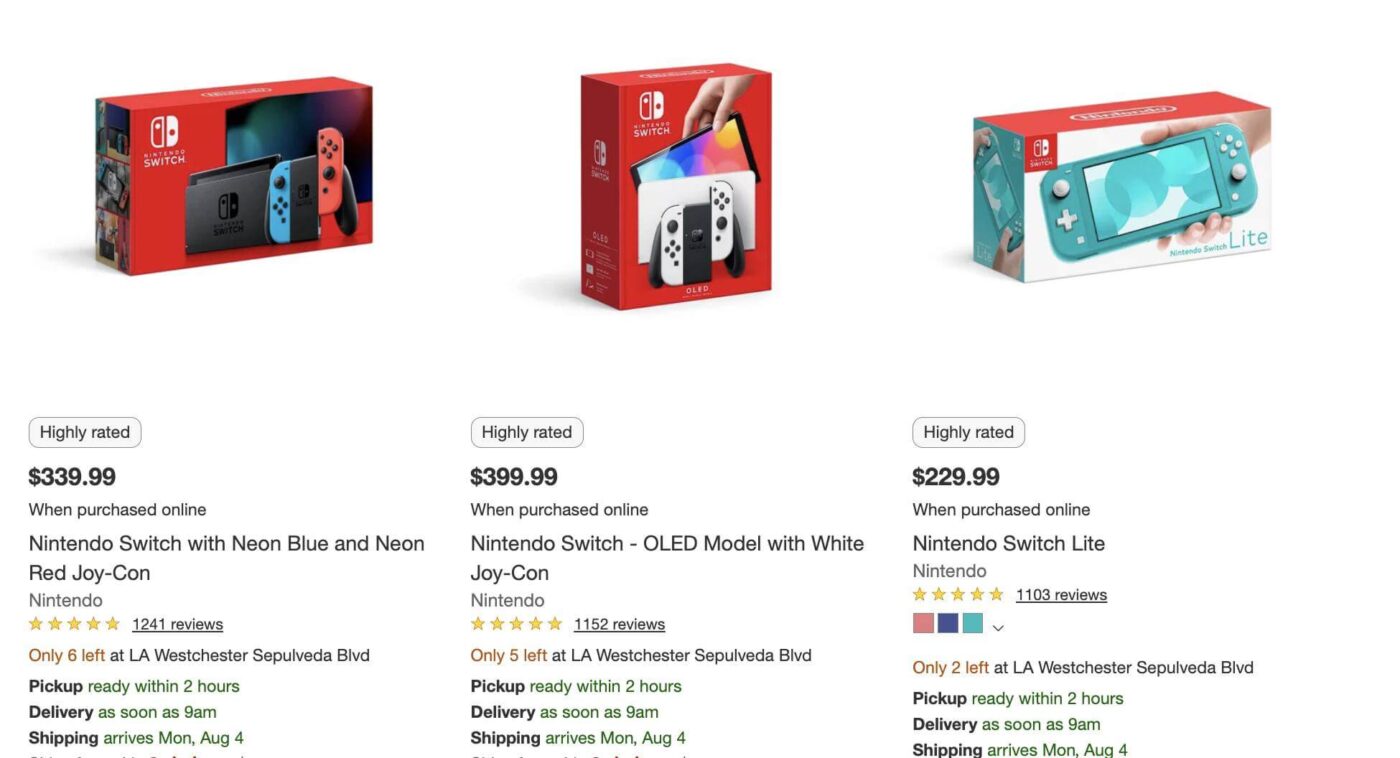This screenshot has height=758, width=1400.
Task: Click the Highly rated badge on OLED Model
Action: [x=527, y=433]
